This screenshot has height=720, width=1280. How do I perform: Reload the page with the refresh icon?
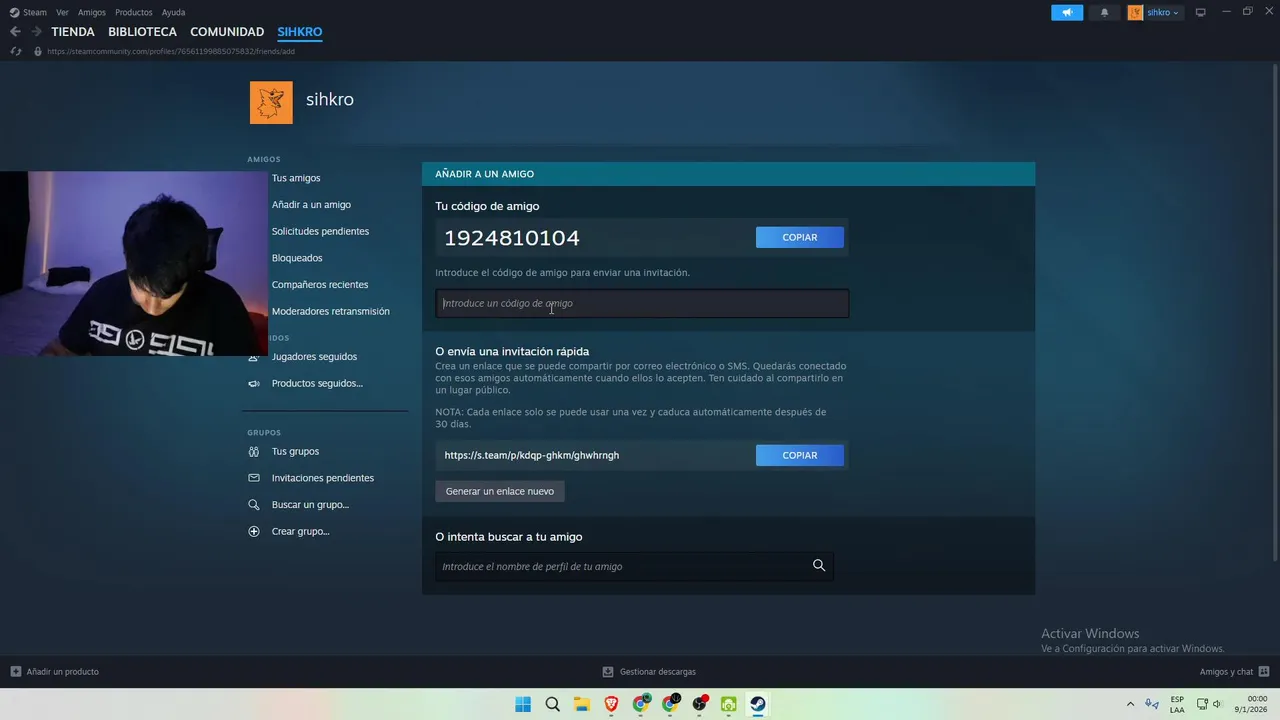point(15,51)
